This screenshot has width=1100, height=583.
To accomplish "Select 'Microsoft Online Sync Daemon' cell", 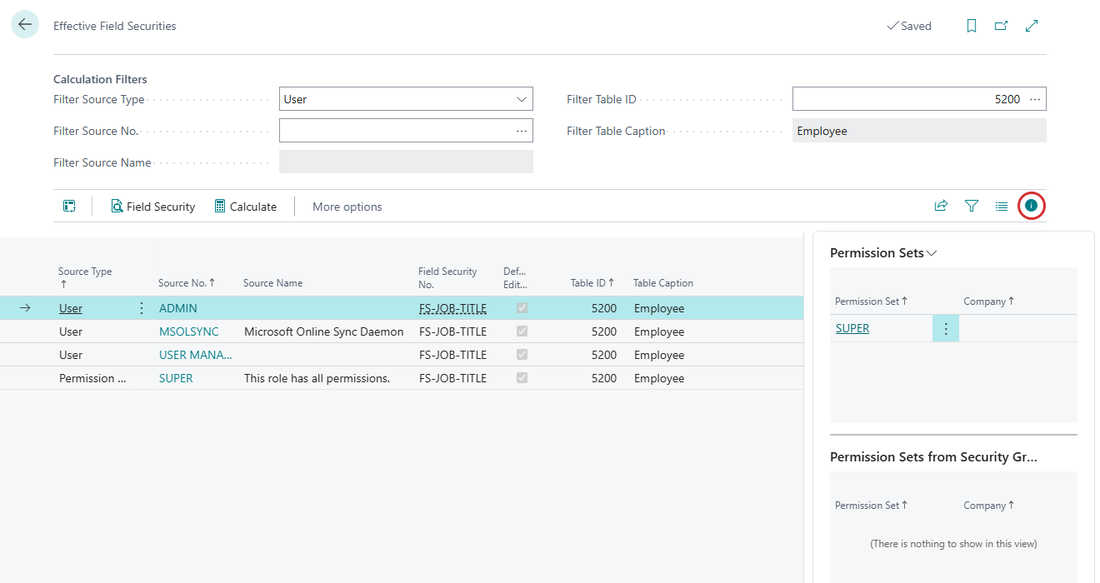I will click(x=324, y=331).
